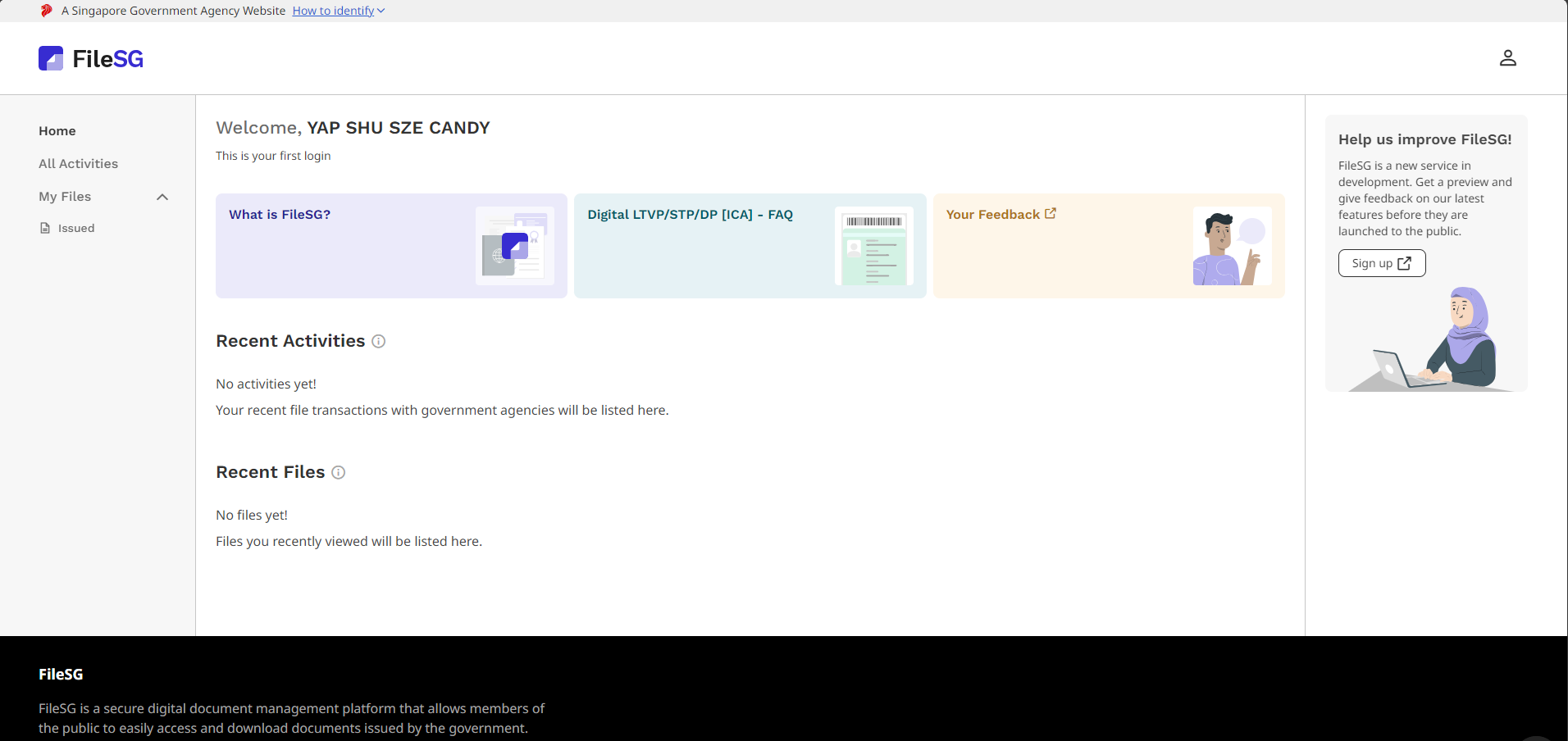Viewport: 1568px width, 741px height.
Task: Open the chevron next to My Files
Action: pyautogui.click(x=162, y=197)
